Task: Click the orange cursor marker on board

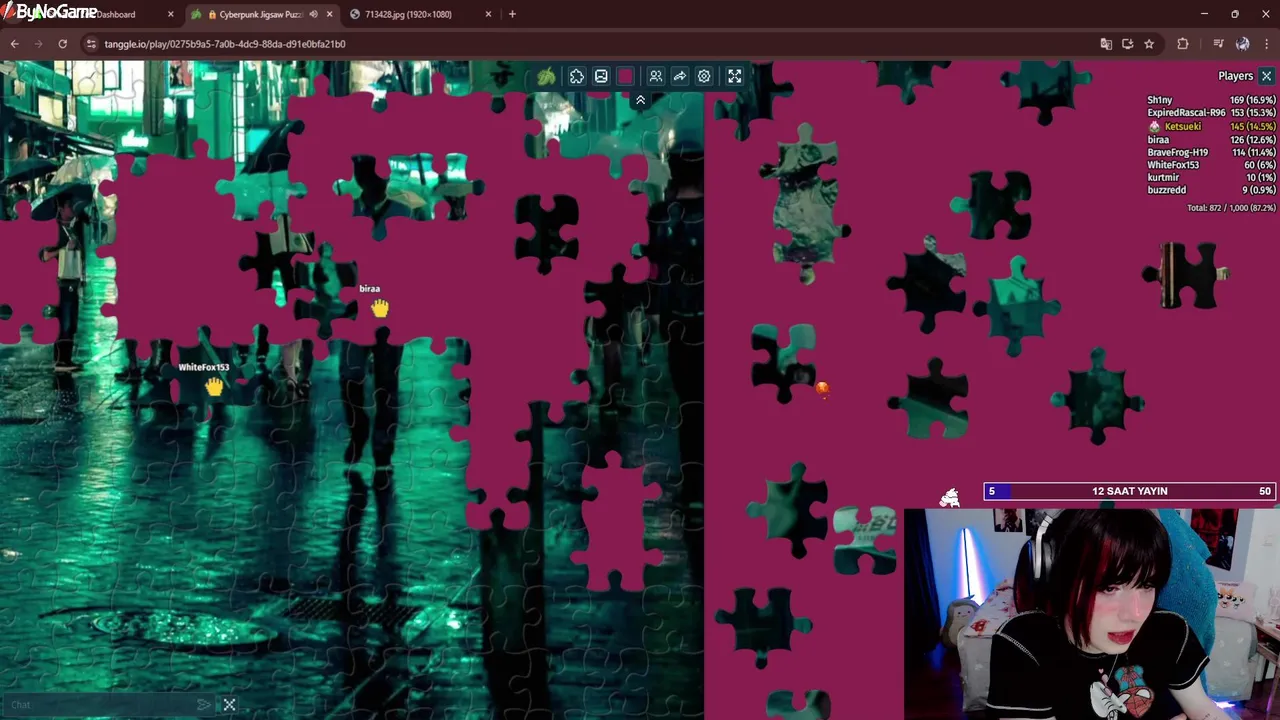Action: 822,389
